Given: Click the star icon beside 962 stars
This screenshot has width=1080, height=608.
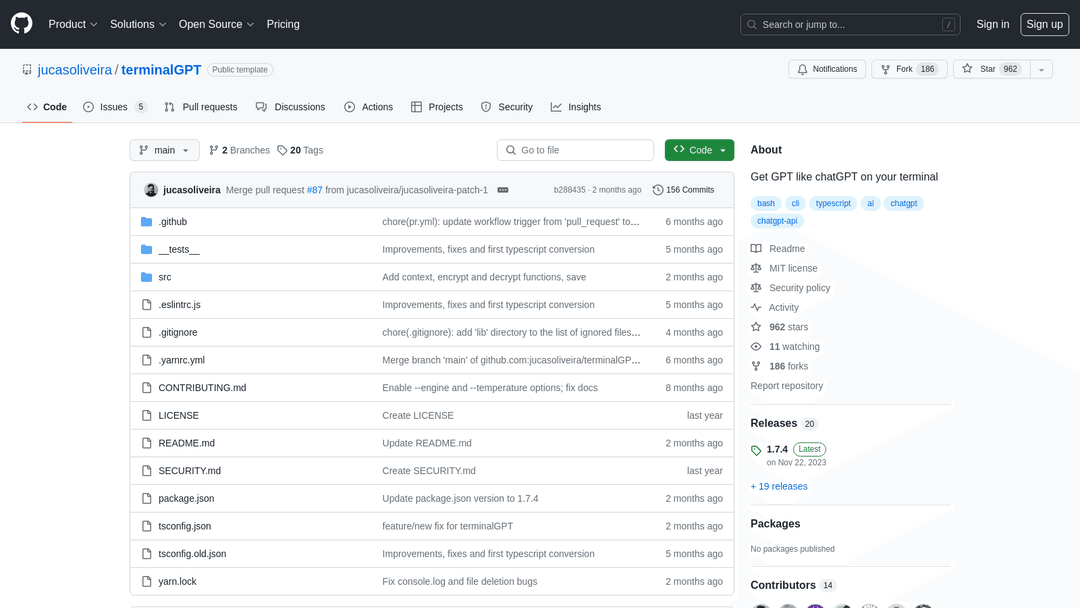Looking at the screenshot, I should pos(756,327).
